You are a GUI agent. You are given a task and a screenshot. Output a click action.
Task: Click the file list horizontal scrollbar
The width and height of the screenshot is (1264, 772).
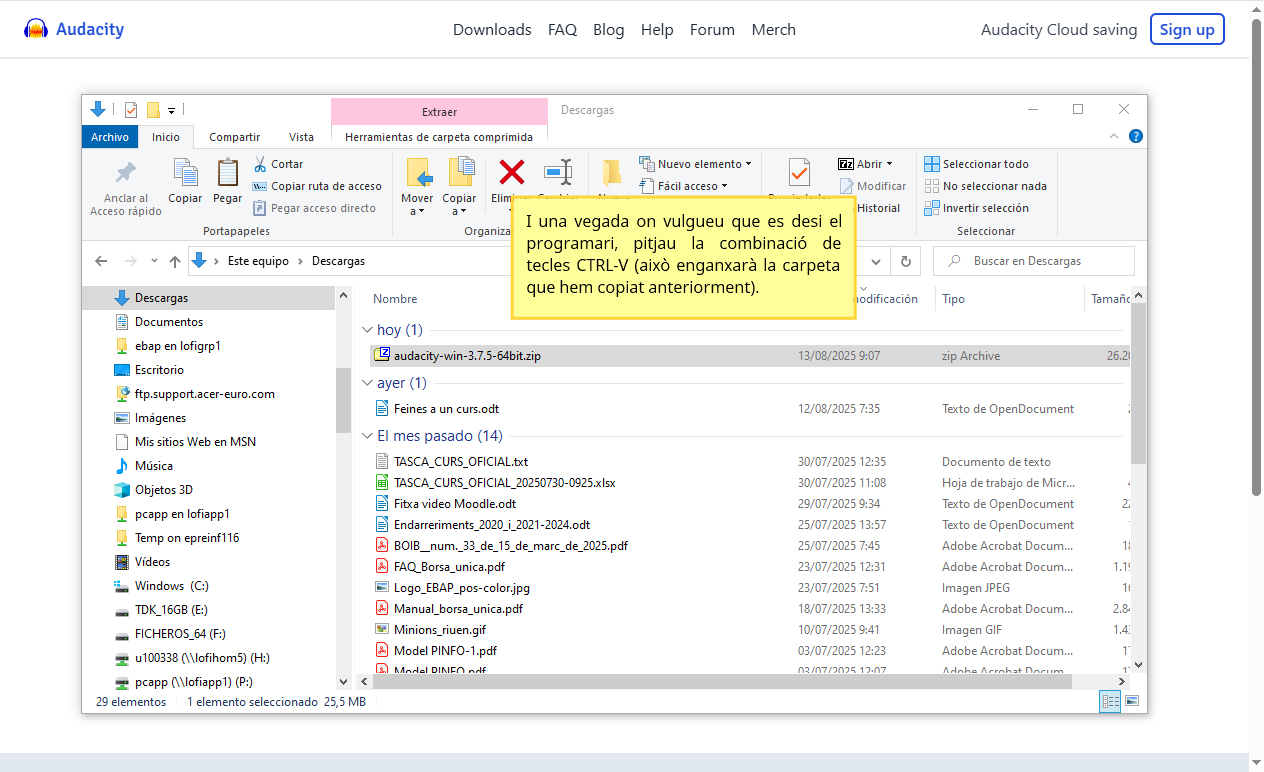tap(722, 681)
